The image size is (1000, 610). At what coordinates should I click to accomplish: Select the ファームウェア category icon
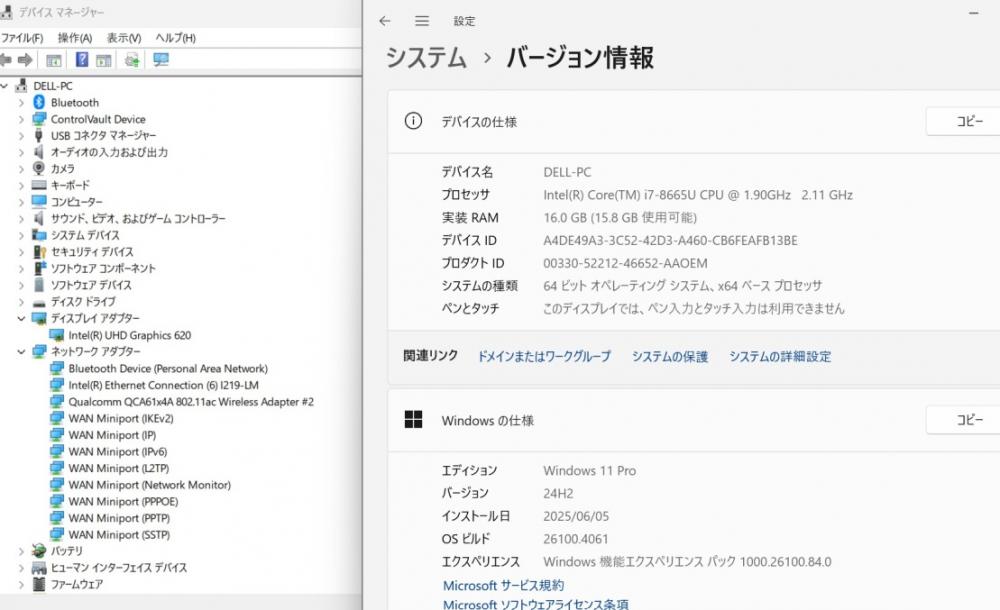pyautogui.click(x=39, y=584)
